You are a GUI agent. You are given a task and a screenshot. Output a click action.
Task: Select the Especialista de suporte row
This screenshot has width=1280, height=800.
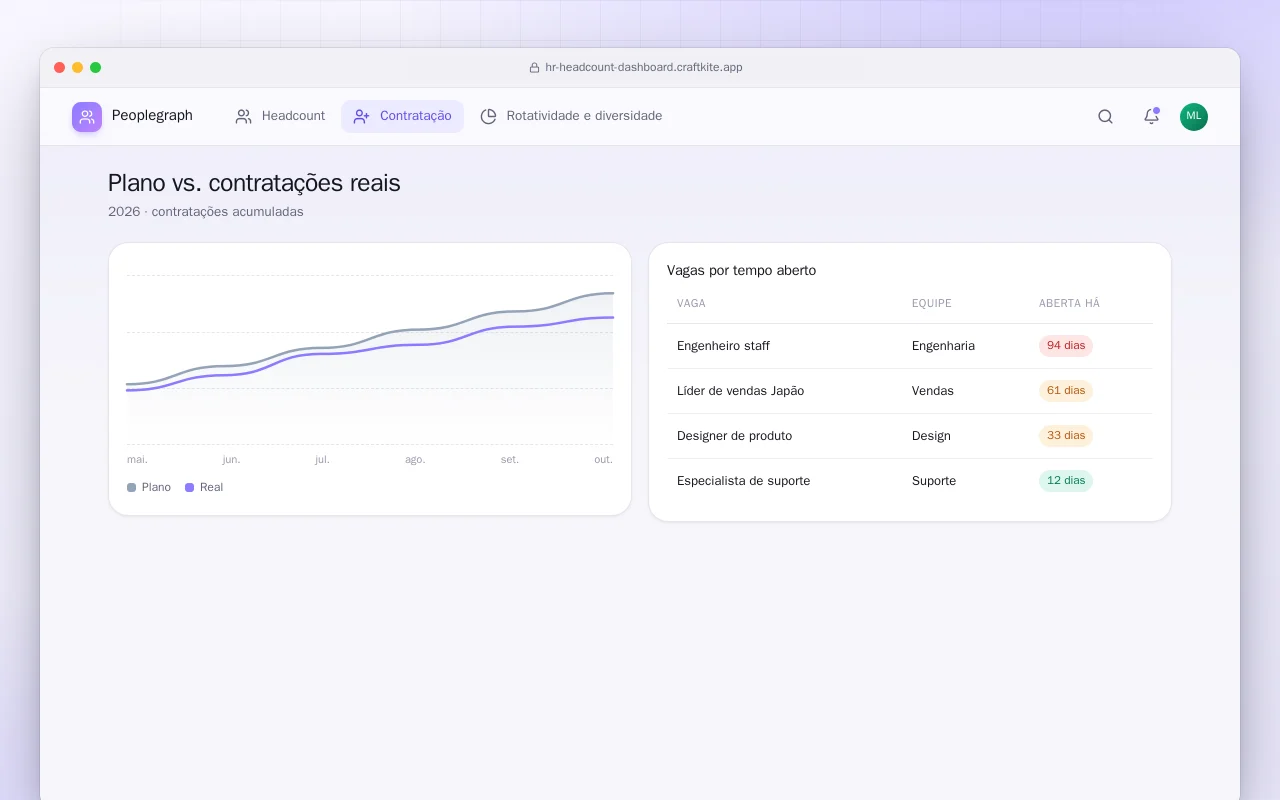910,481
